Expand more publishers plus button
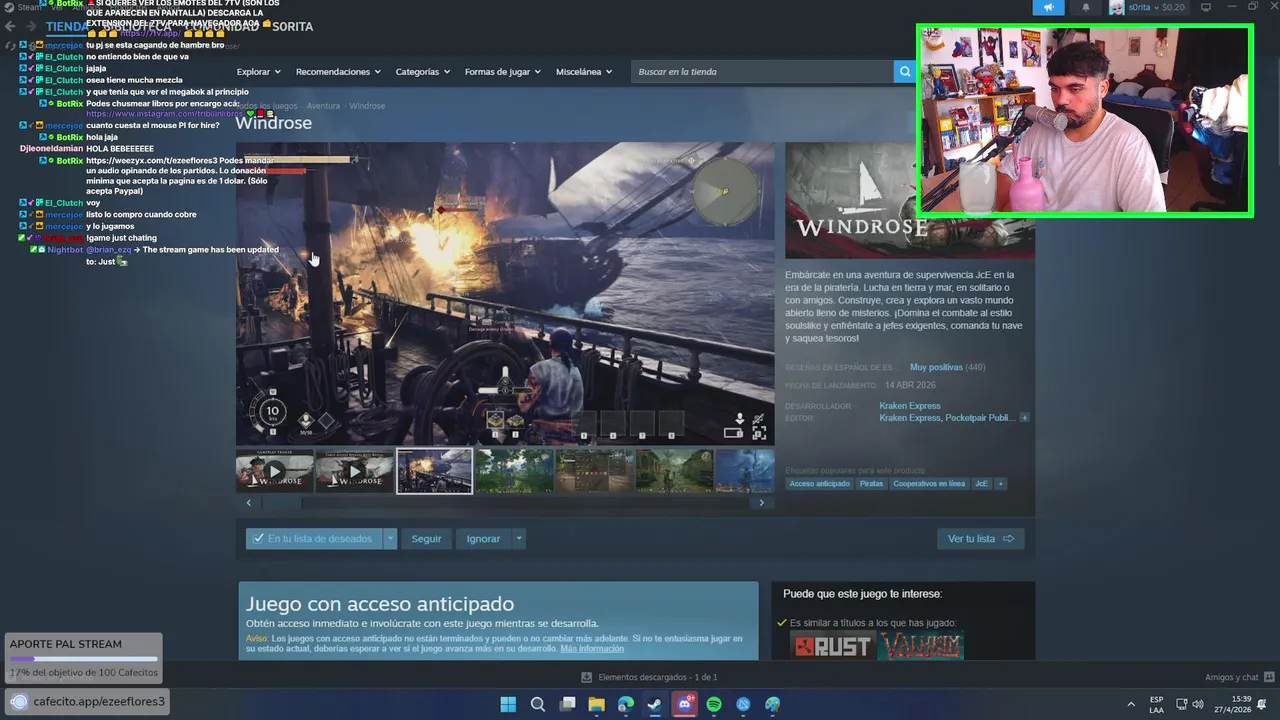Viewport: 1280px width, 720px height. click(x=1024, y=418)
